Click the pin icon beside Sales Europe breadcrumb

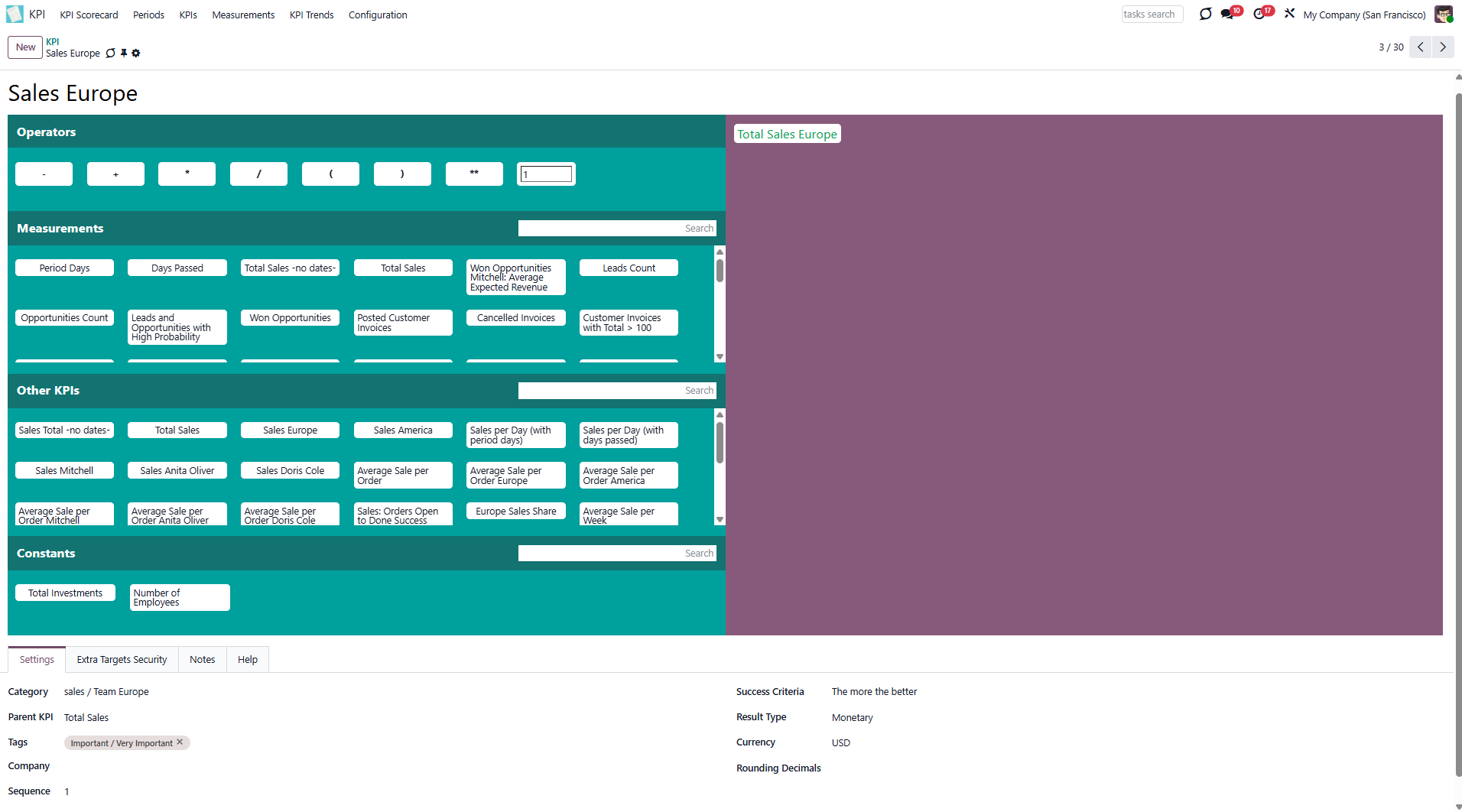coord(124,54)
